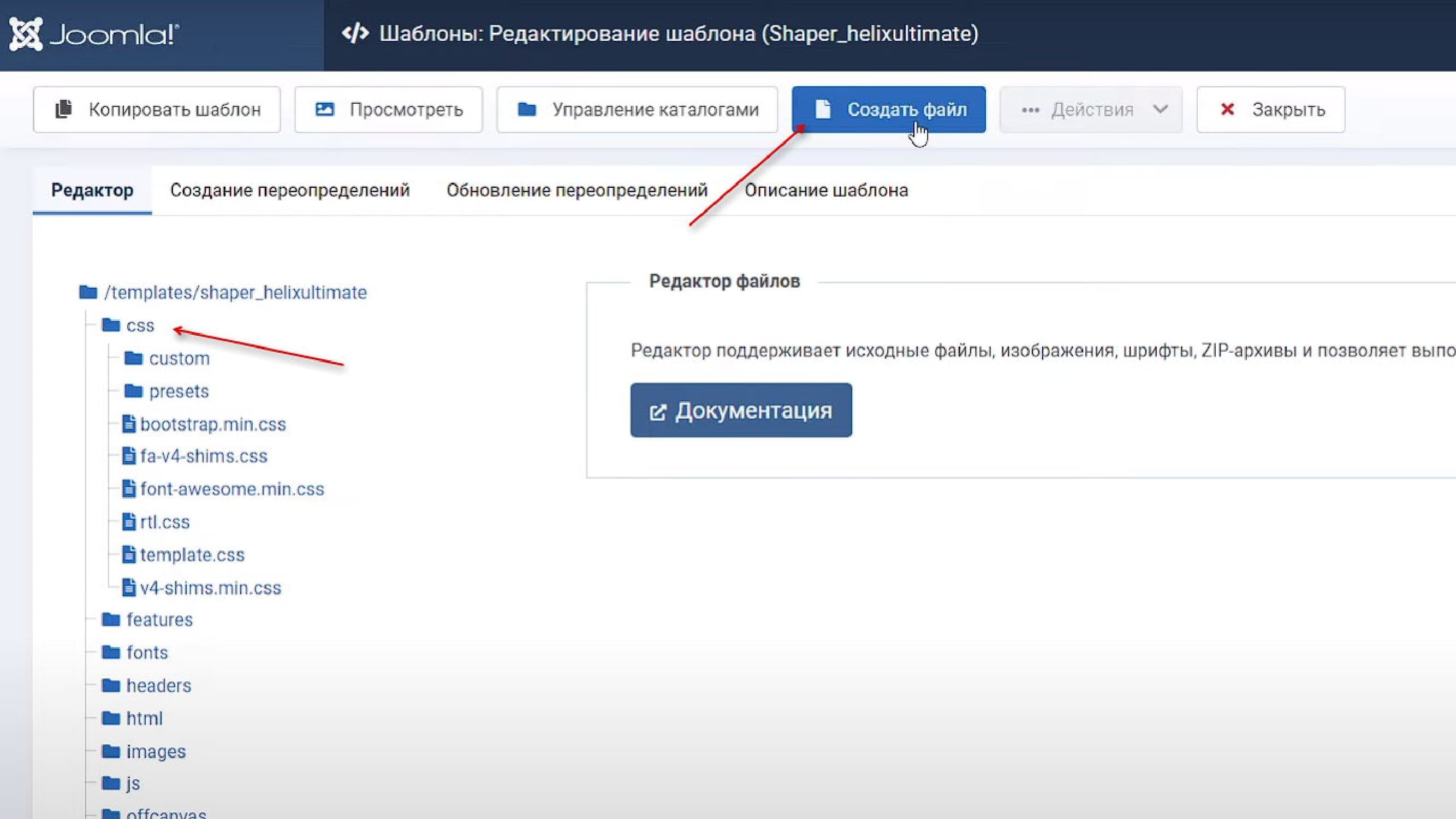This screenshot has height=819, width=1456.
Task: Expand the presets folder
Action: pos(179,391)
